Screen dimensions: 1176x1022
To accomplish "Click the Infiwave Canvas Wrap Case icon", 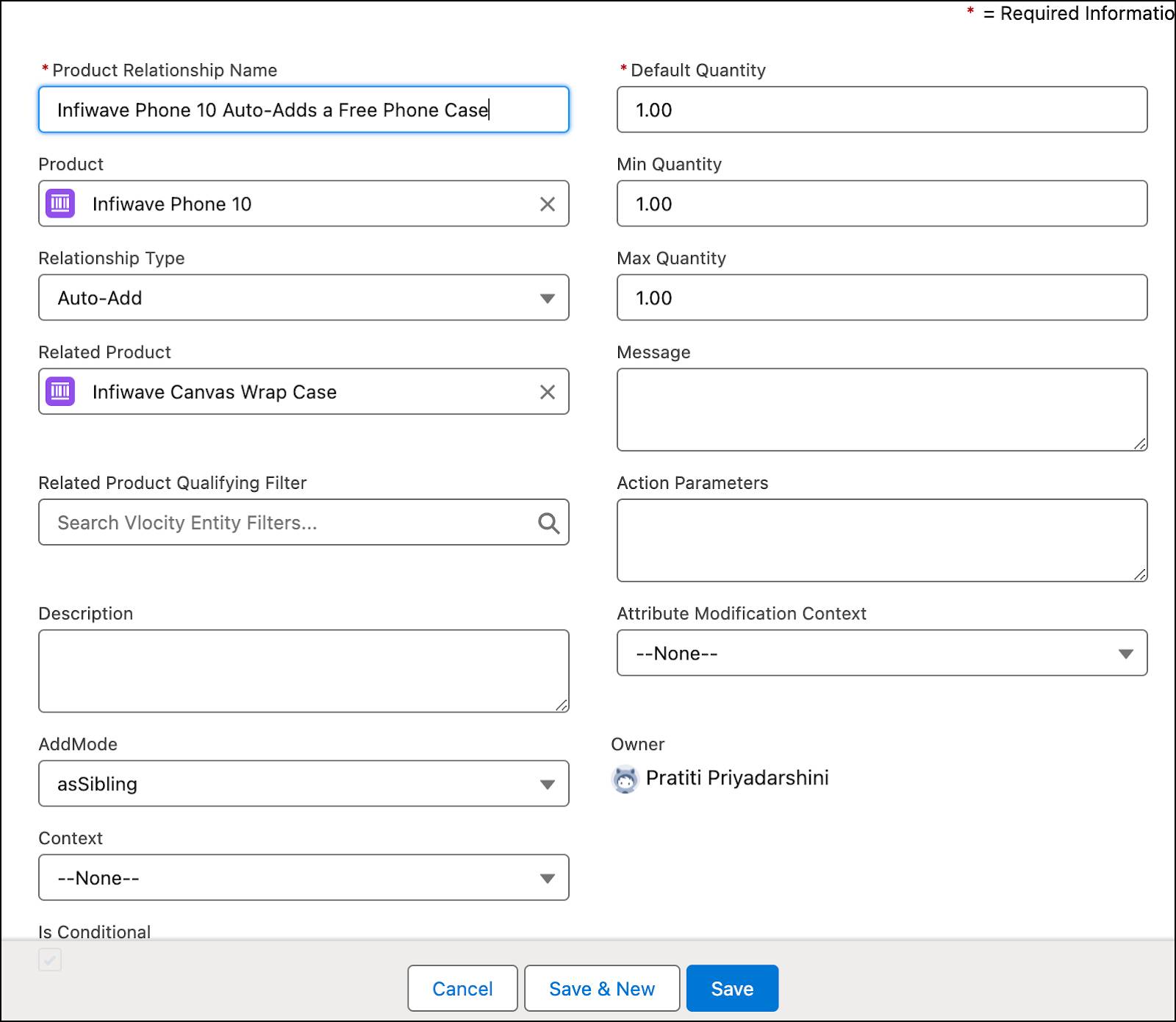I will pyautogui.click(x=60, y=392).
